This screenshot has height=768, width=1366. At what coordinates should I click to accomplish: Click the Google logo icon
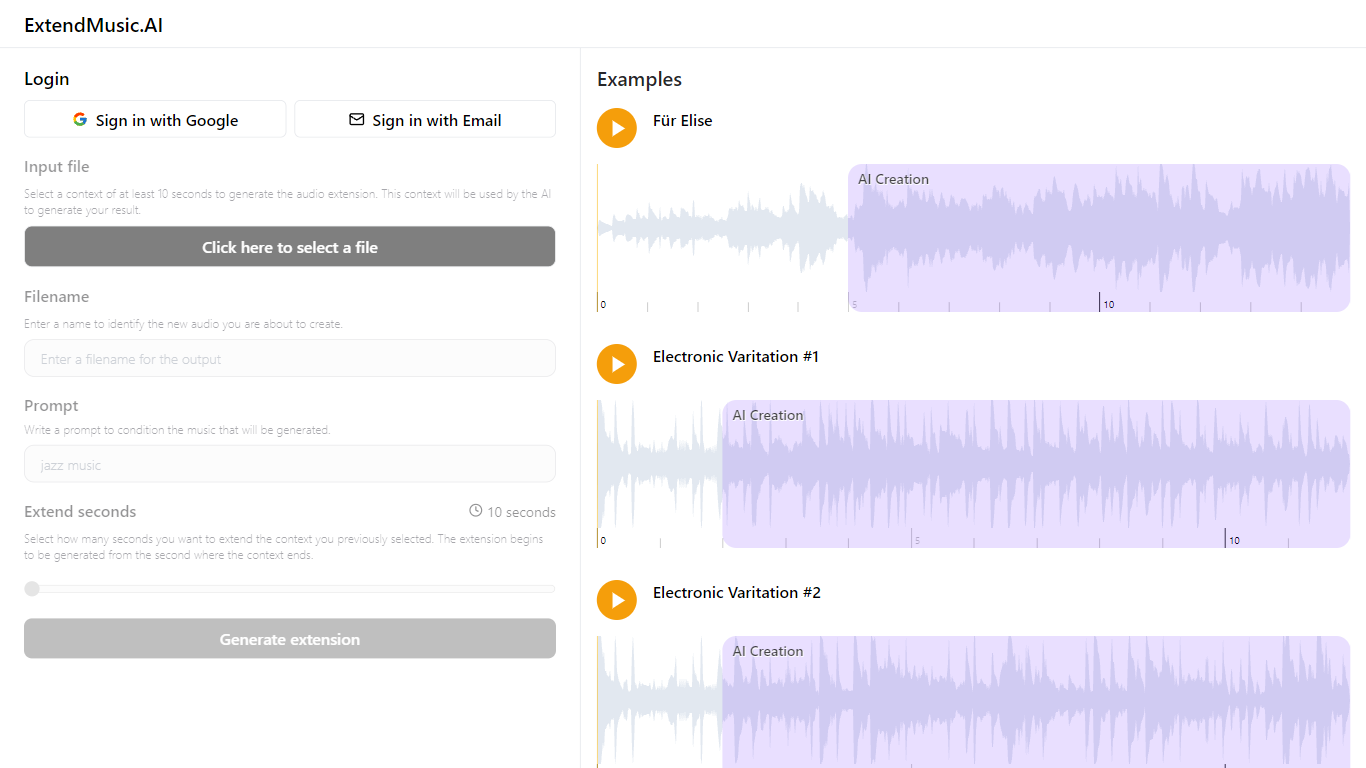80,119
